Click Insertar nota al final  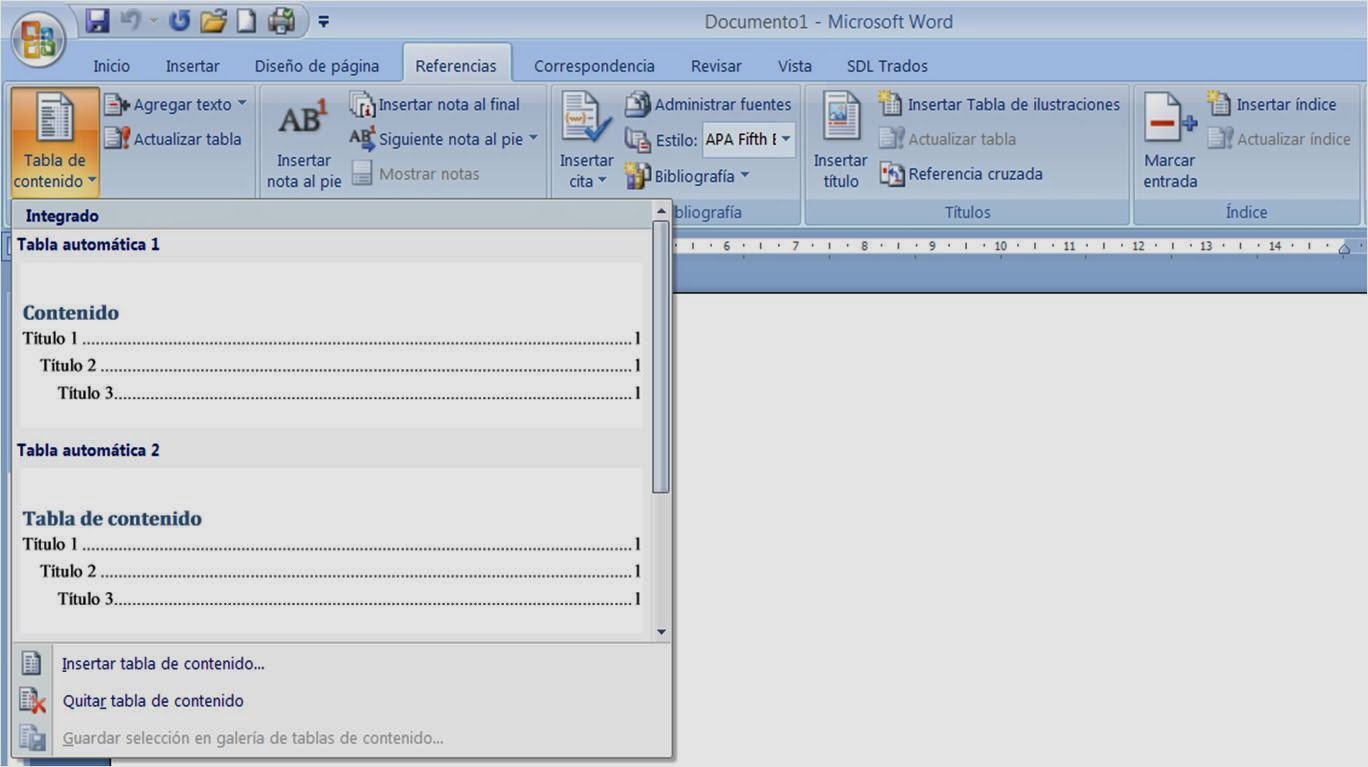pos(435,104)
